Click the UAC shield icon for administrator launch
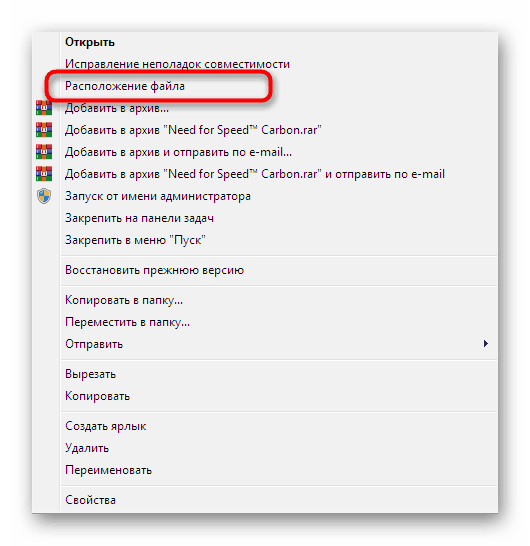 [x=44, y=196]
